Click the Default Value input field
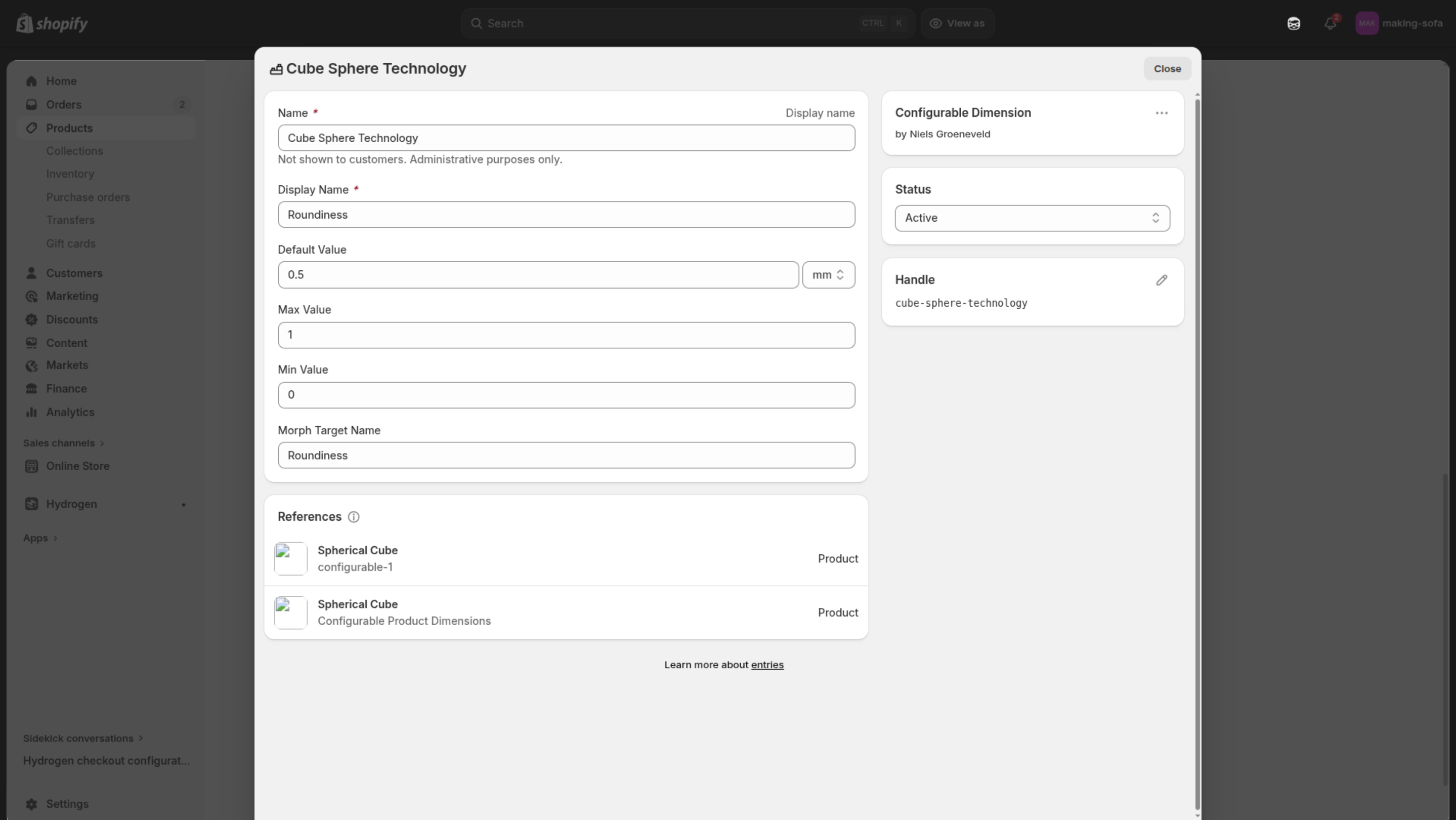1456x820 pixels. tap(537, 275)
